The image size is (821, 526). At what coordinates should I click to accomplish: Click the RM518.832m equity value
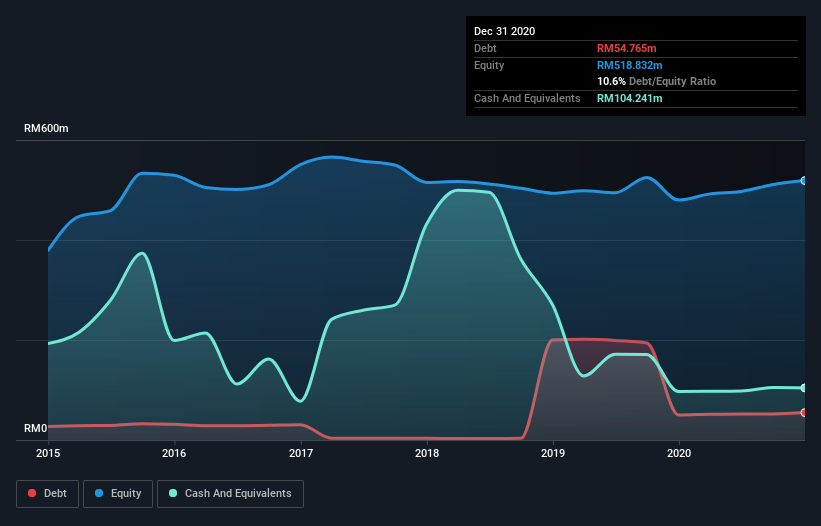pyautogui.click(x=629, y=65)
